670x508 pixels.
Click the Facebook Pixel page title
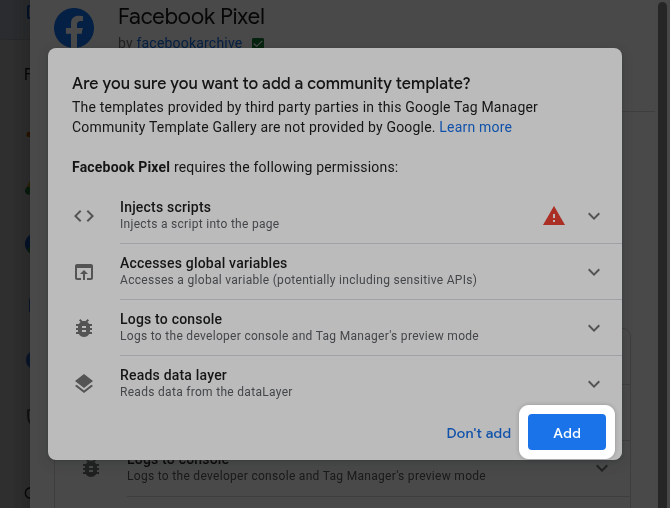coord(191,17)
